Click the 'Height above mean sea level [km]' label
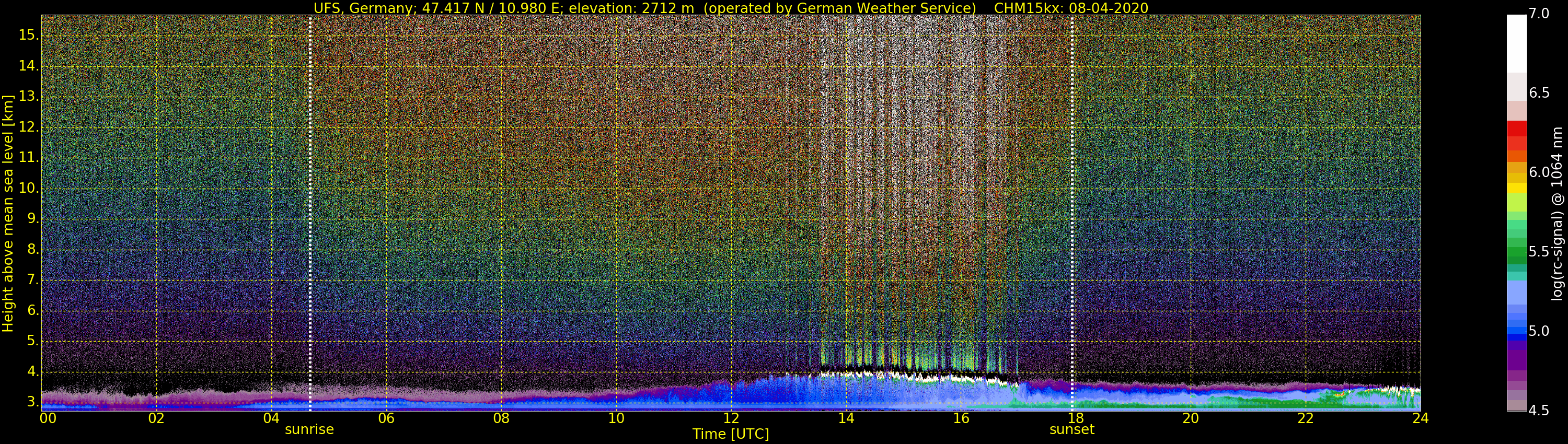 (8, 213)
